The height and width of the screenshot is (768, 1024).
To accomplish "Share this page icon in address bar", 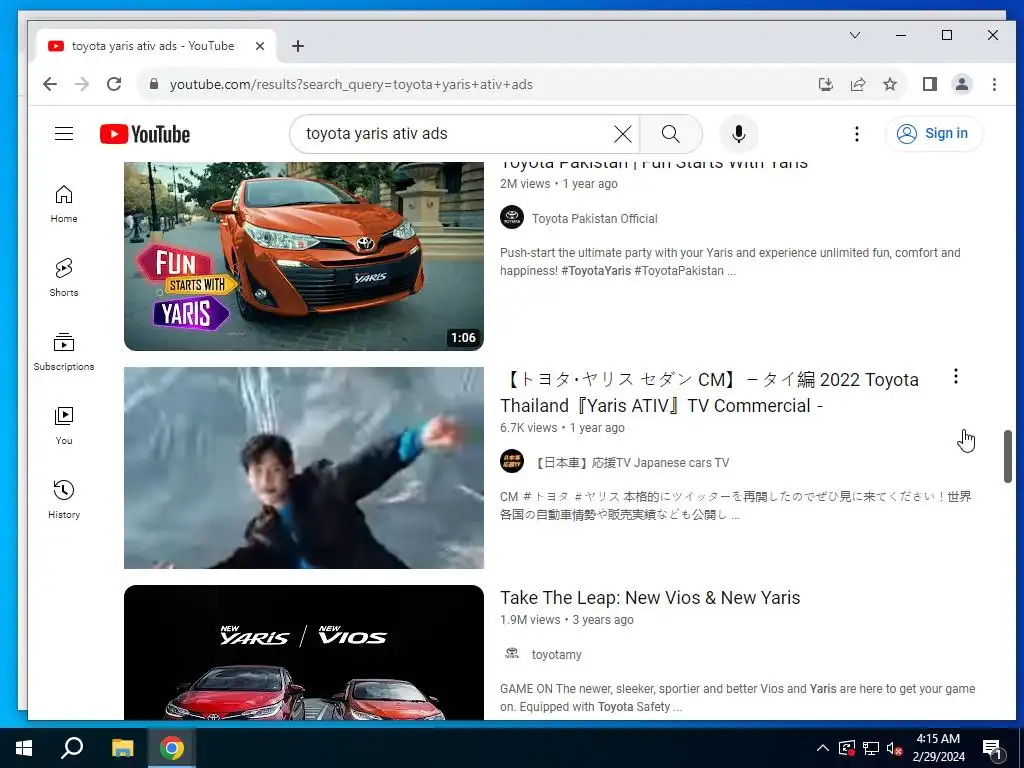I will click(x=857, y=84).
